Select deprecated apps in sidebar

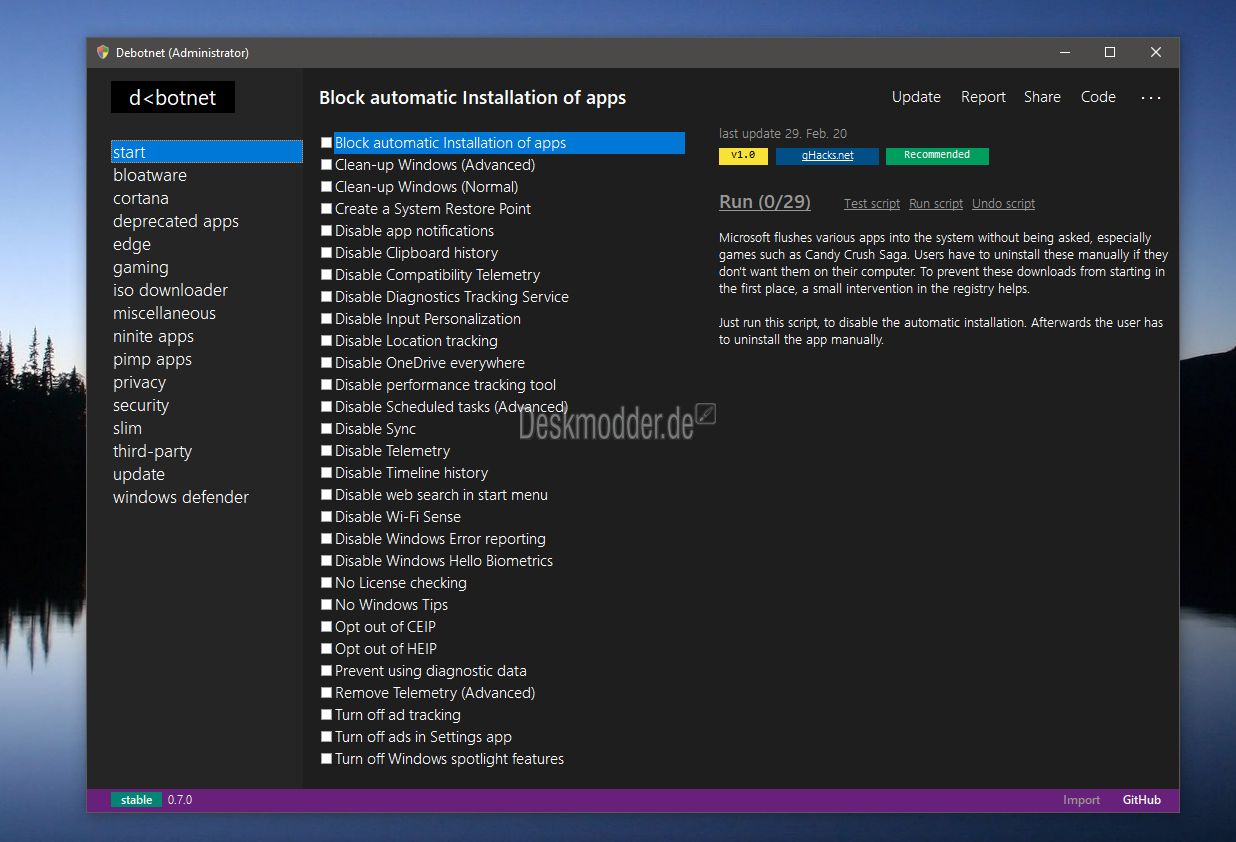176,221
